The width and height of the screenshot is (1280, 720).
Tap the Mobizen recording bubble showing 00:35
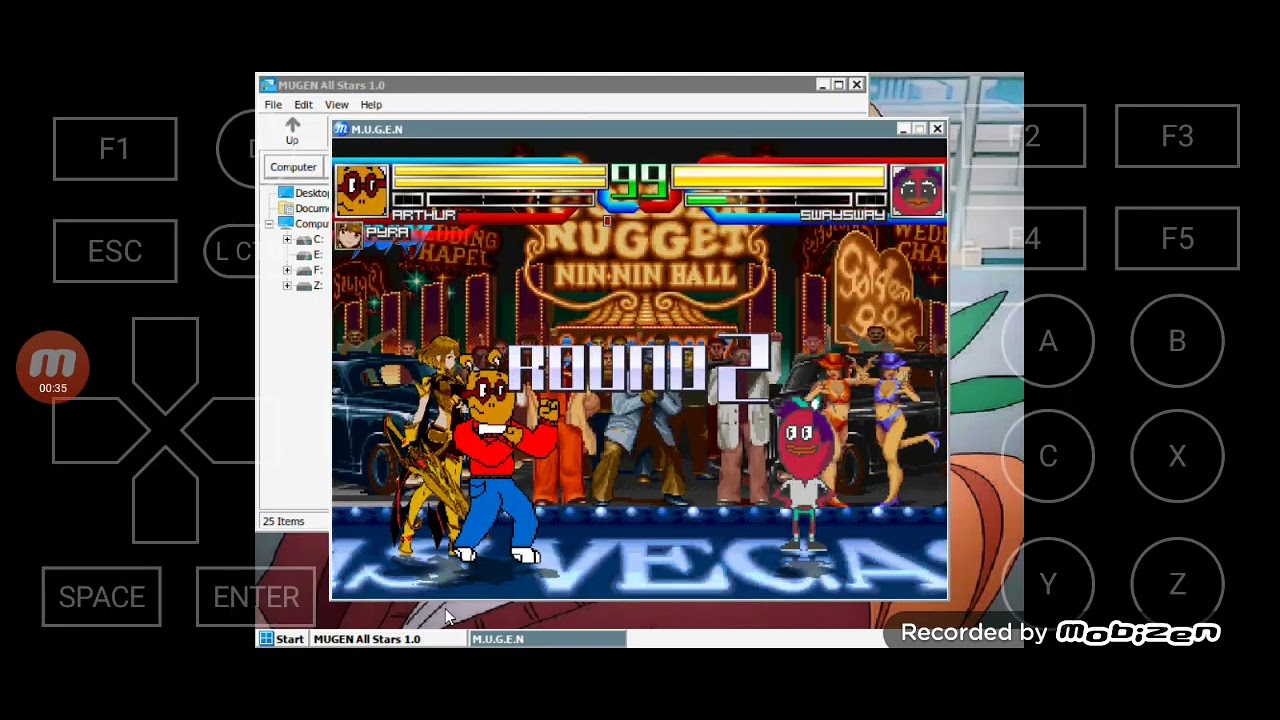[53, 367]
